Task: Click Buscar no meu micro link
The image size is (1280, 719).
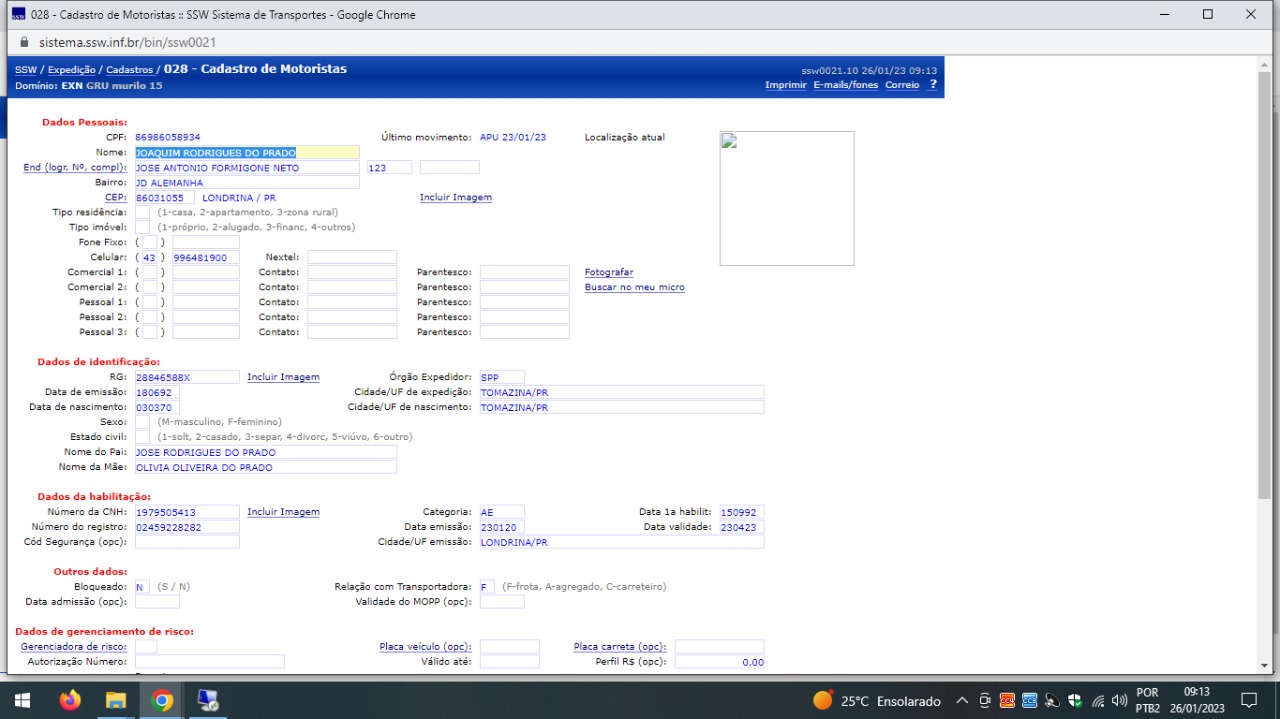Action: click(635, 287)
